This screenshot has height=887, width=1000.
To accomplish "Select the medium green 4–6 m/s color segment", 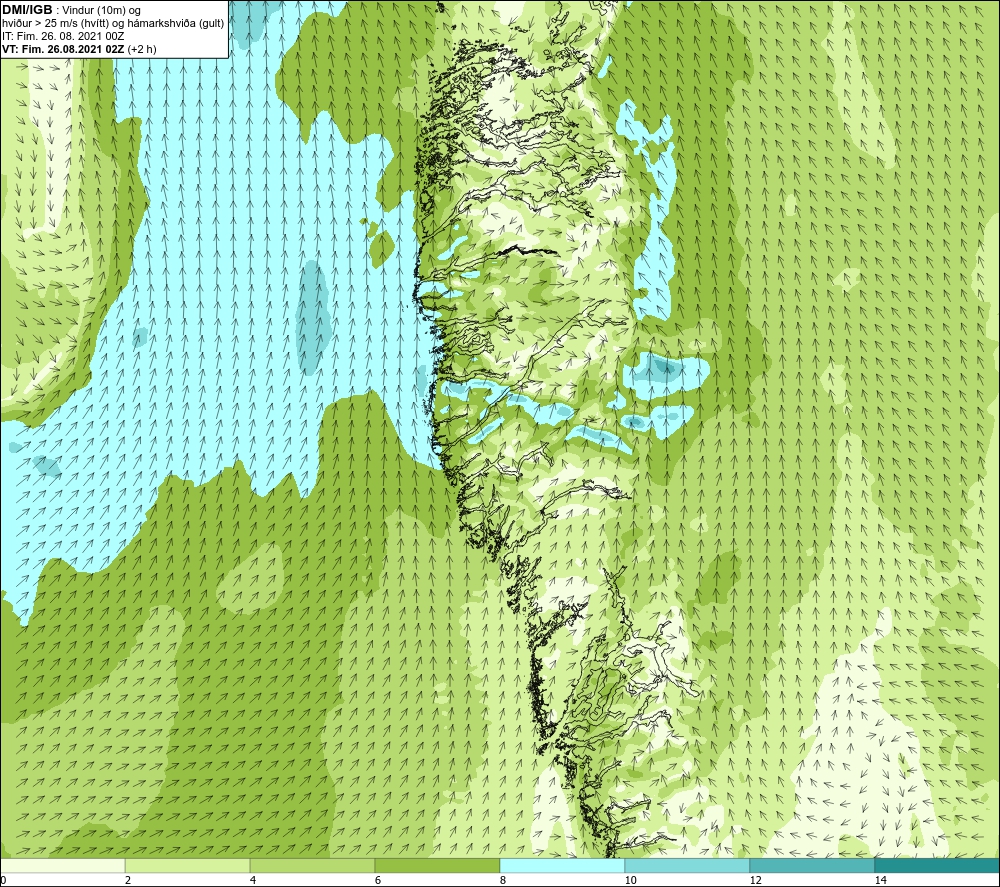I will 312,866.
